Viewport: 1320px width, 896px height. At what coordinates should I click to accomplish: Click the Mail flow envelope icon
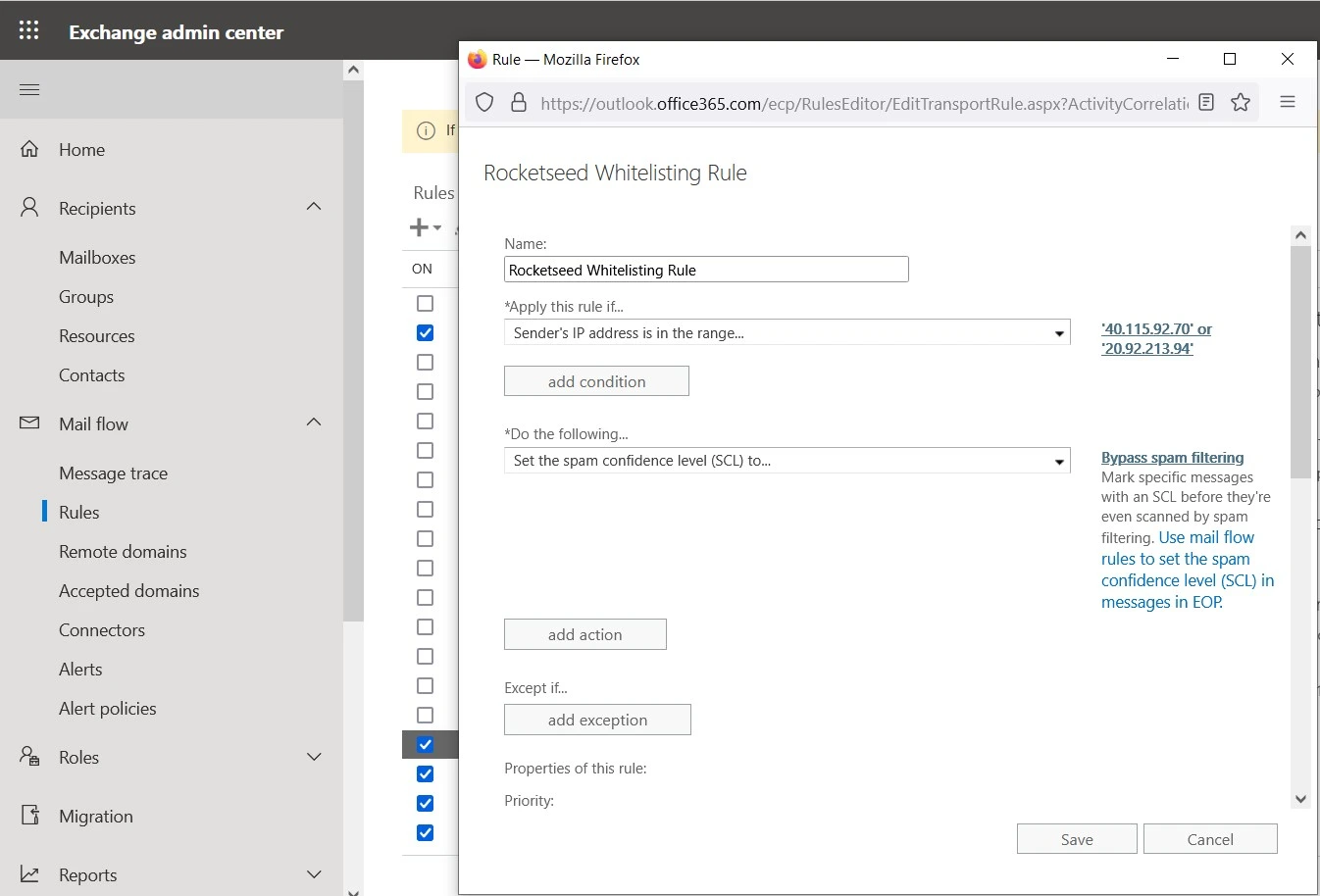pyautogui.click(x=29, y=423)
